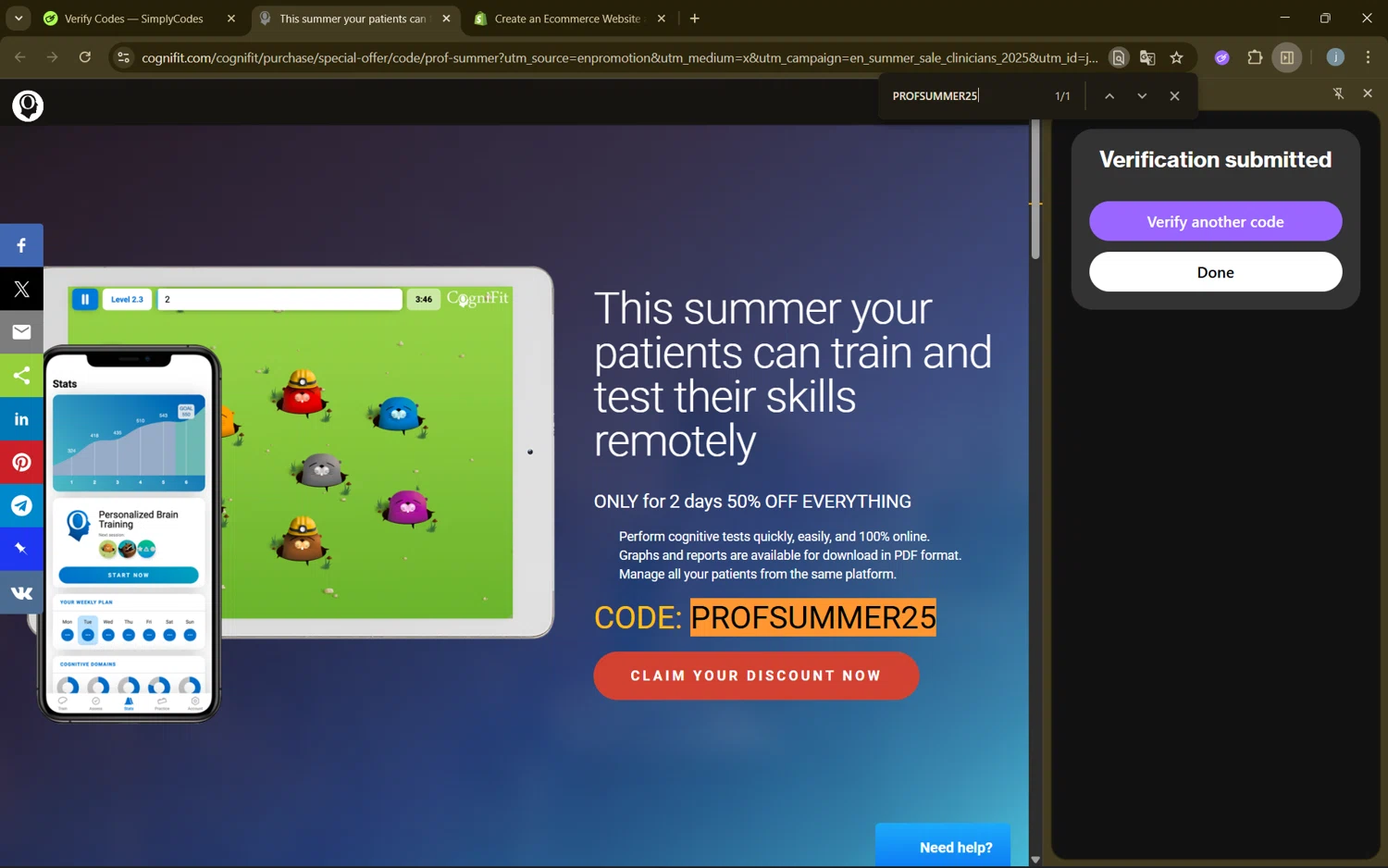Click the '1/1' find results counter

click(1062, 96)
